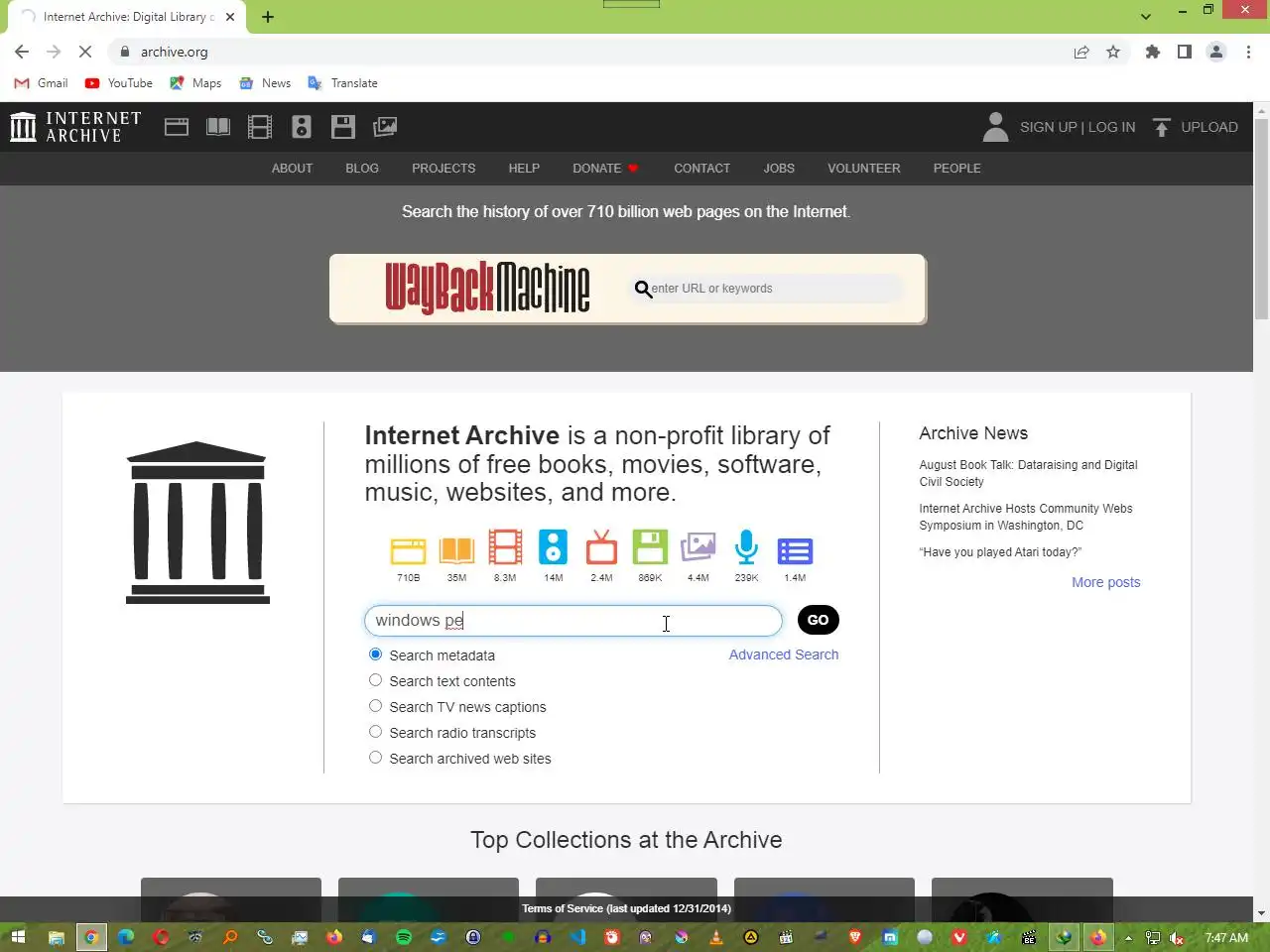Open the YouTube bookmark

pyautogui.click(x=119, y=83)
